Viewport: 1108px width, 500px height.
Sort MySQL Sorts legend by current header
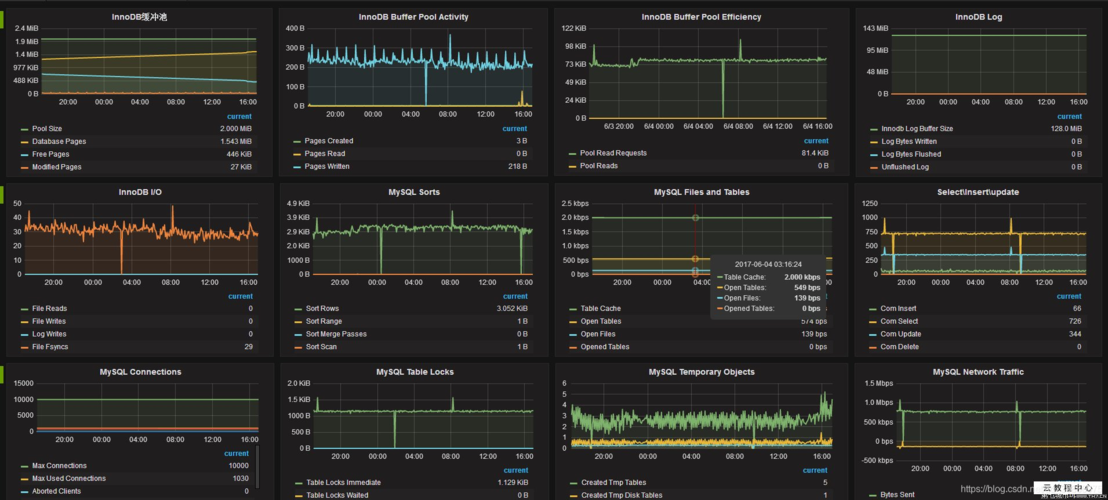514,297
